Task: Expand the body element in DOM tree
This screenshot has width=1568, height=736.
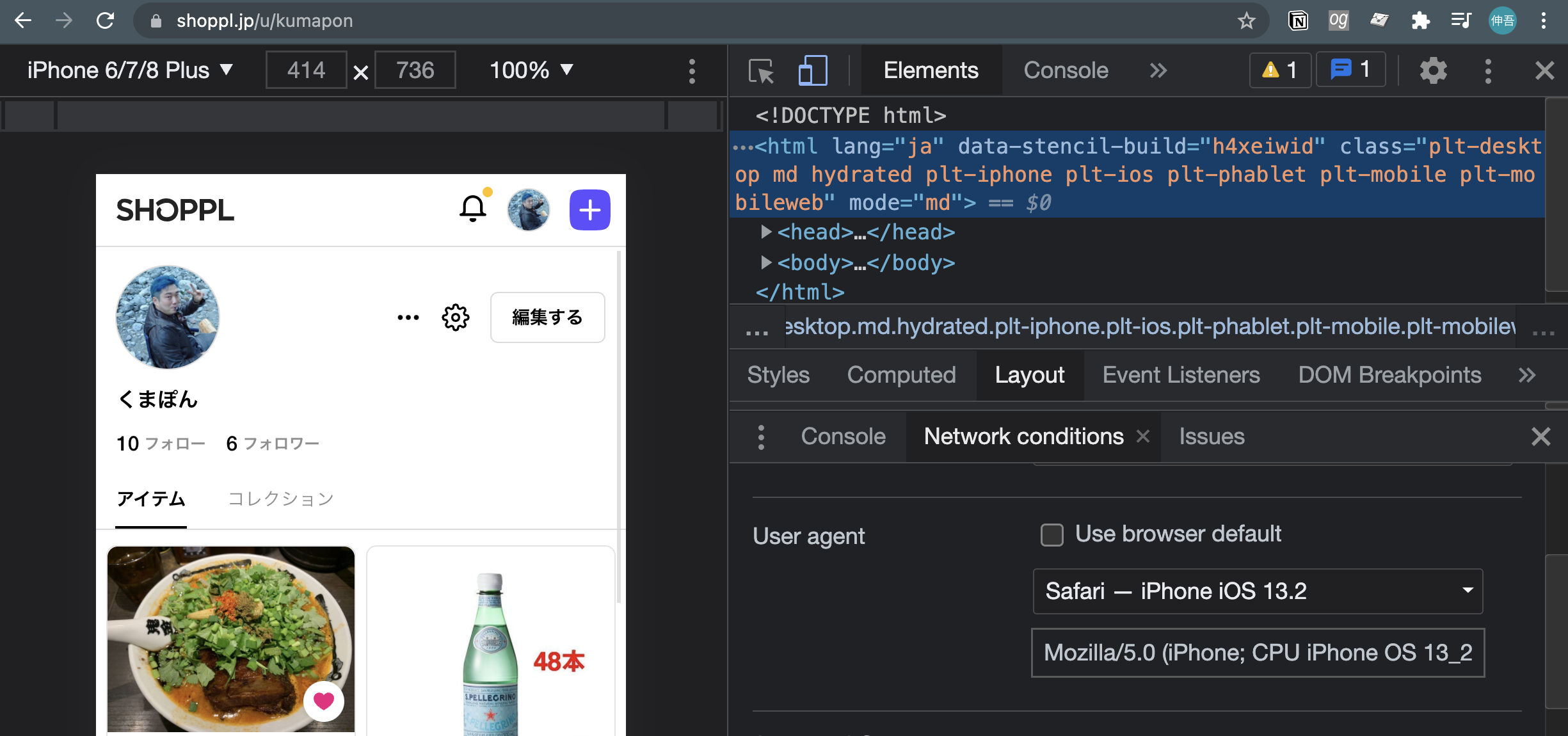Action: pos(765,262)
